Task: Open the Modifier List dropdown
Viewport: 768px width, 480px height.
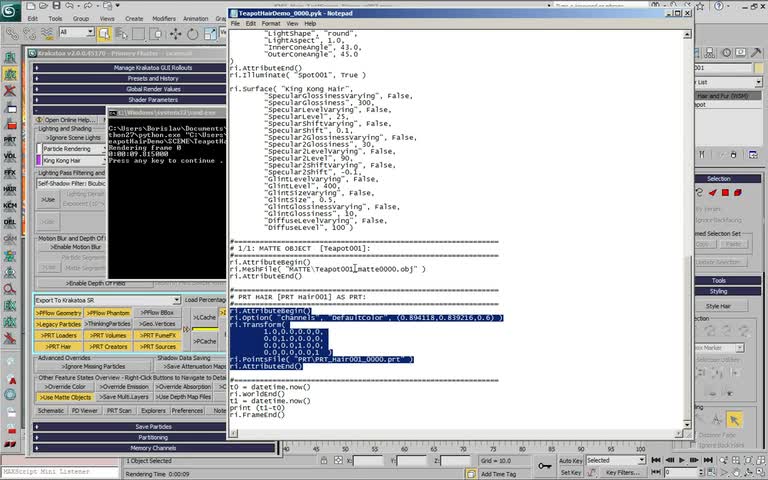Action: (x=728, y=82)
